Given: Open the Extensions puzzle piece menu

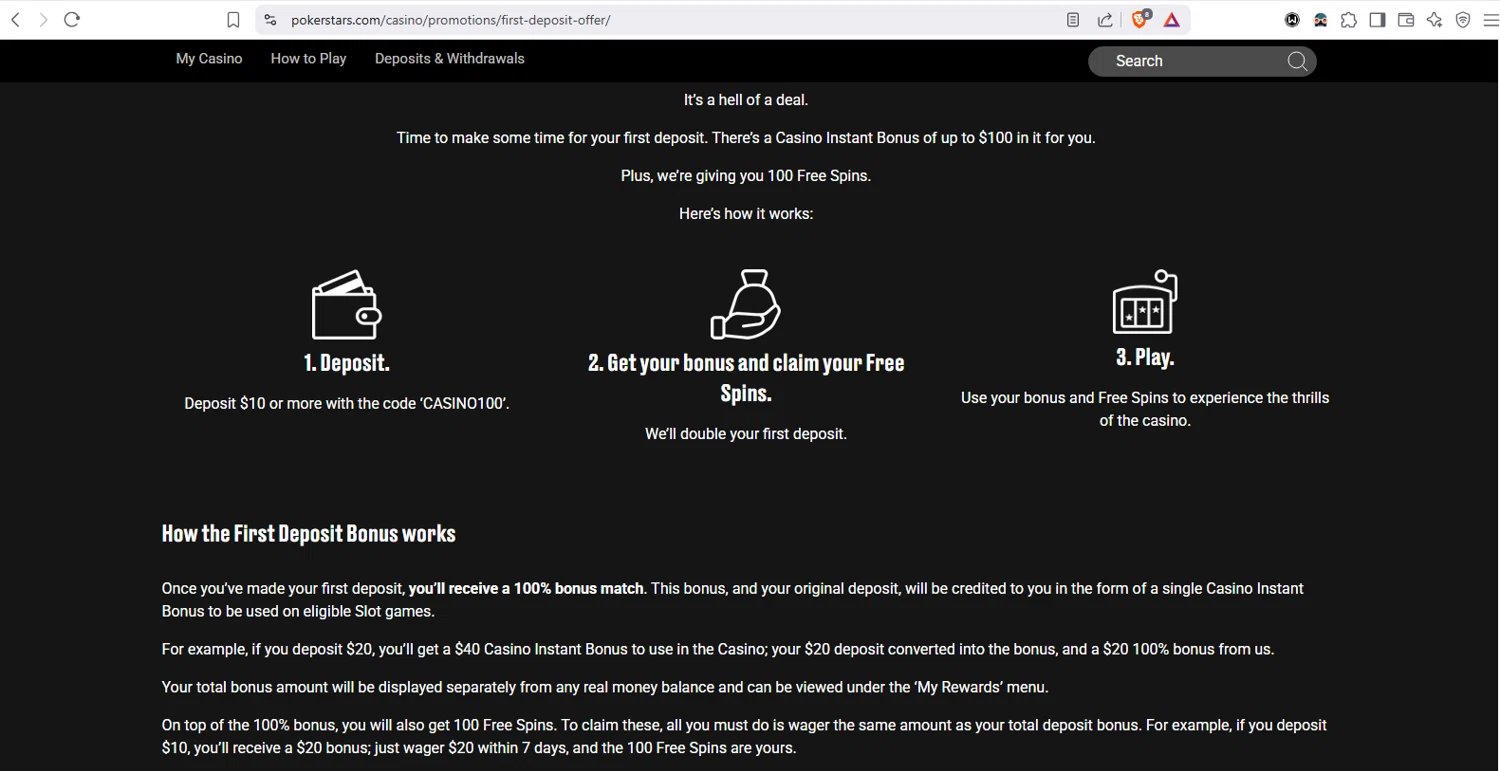Looking at the screenshot, I should click(1349, 20).
